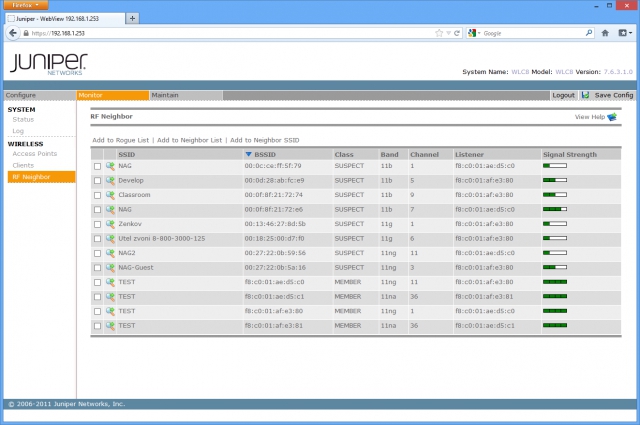The image size is (640, 425).
Task: Open details icon for Classroom row
Action: [110, 195]
